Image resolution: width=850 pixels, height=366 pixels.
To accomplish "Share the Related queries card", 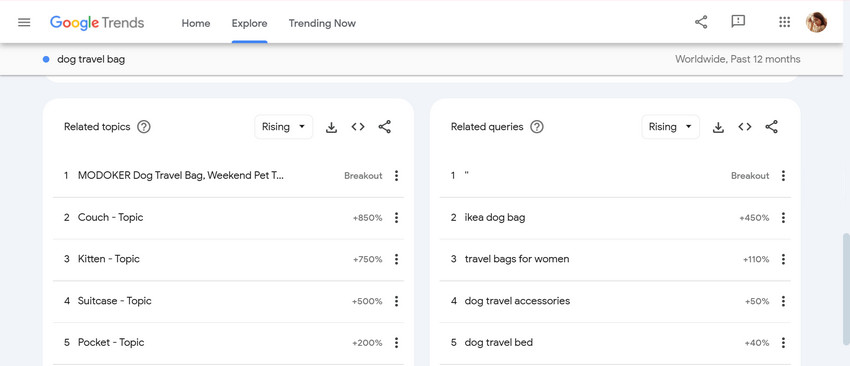I will (771, 127).
